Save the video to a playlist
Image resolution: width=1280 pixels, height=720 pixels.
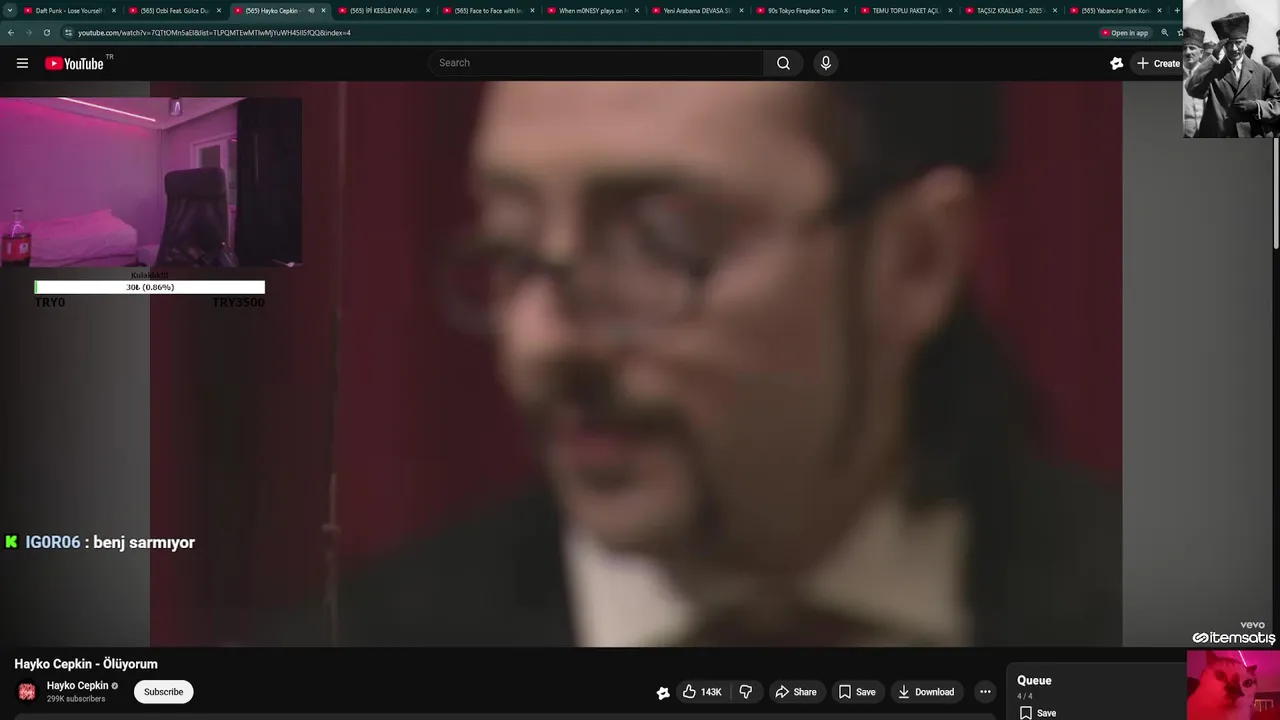pyautogui.click(x=857, y=692)
